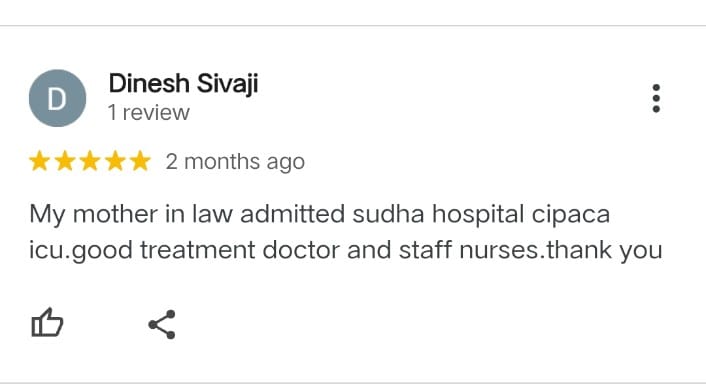706x392 pixels.
Task: Open the three-dot more options menu
Action: [656, 98]
